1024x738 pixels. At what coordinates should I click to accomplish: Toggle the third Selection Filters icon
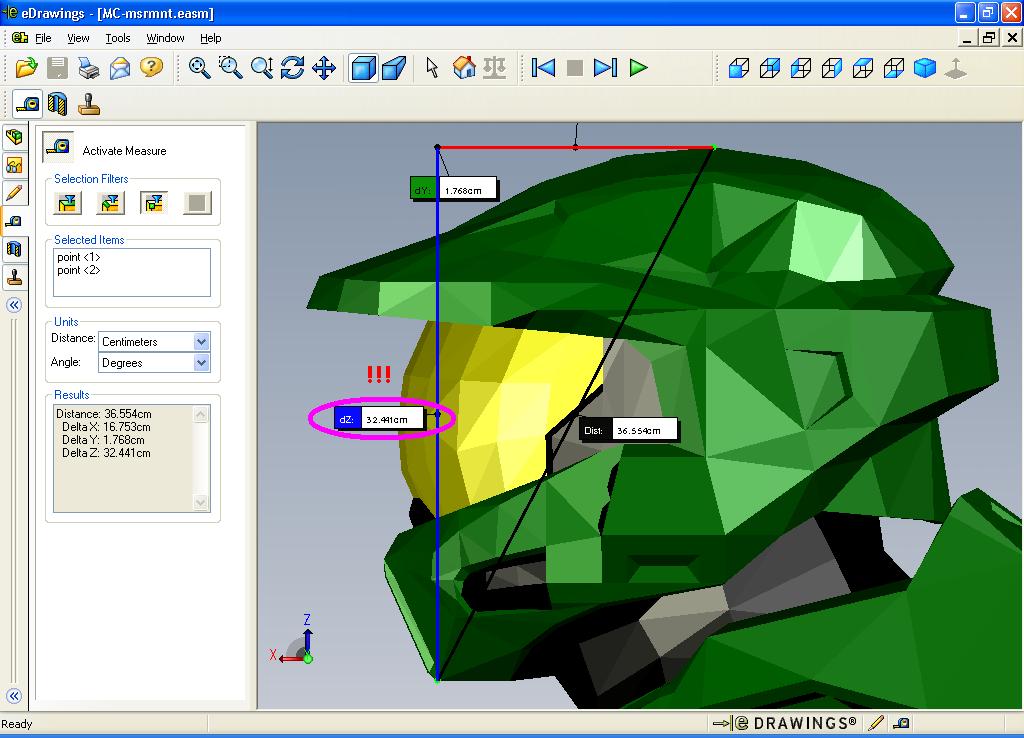(154, 203)
